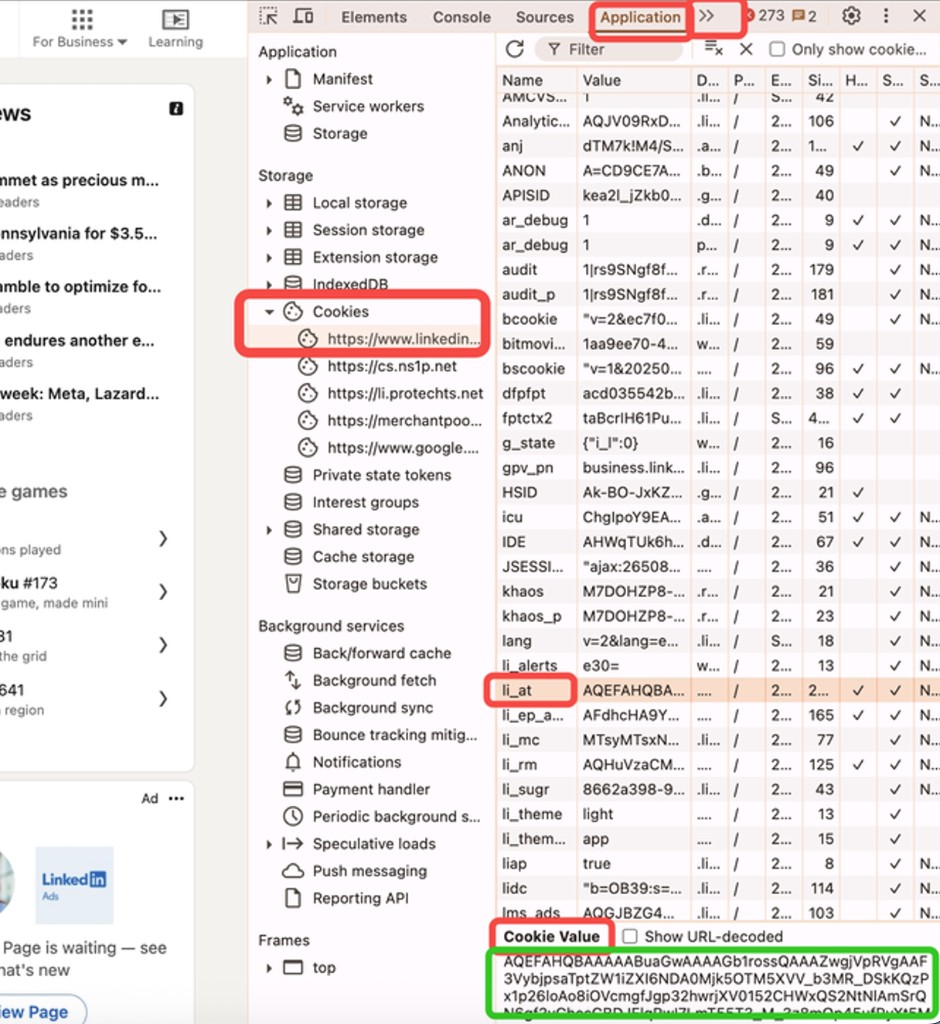This screenshot has width=940, height=1024.
Task: Expand Session storage node
Action: coord(269,231)
